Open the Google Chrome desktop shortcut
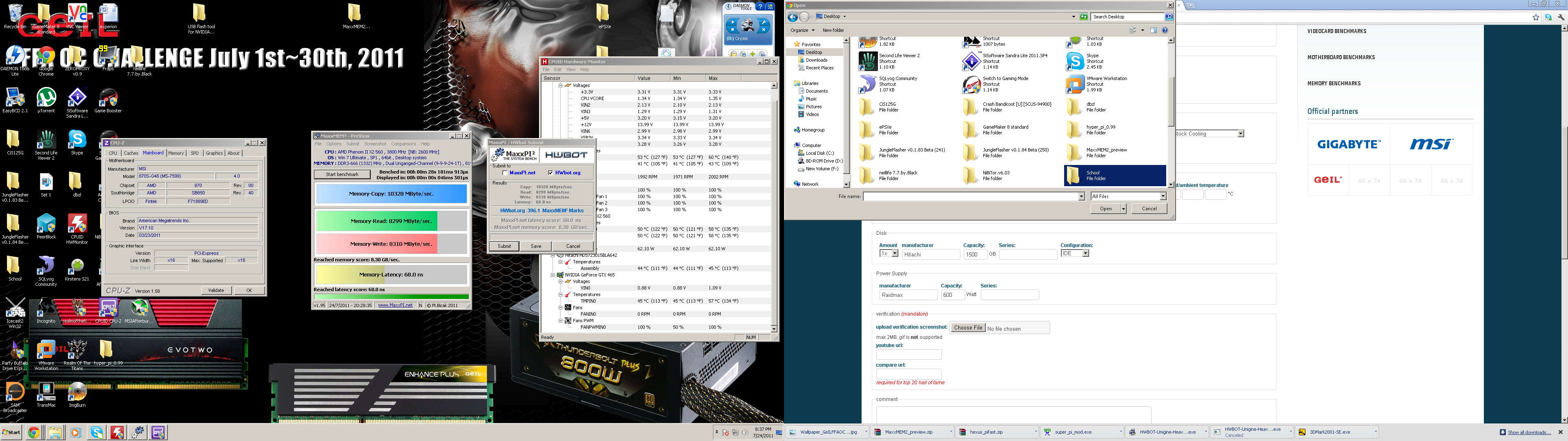 point(46,61)
